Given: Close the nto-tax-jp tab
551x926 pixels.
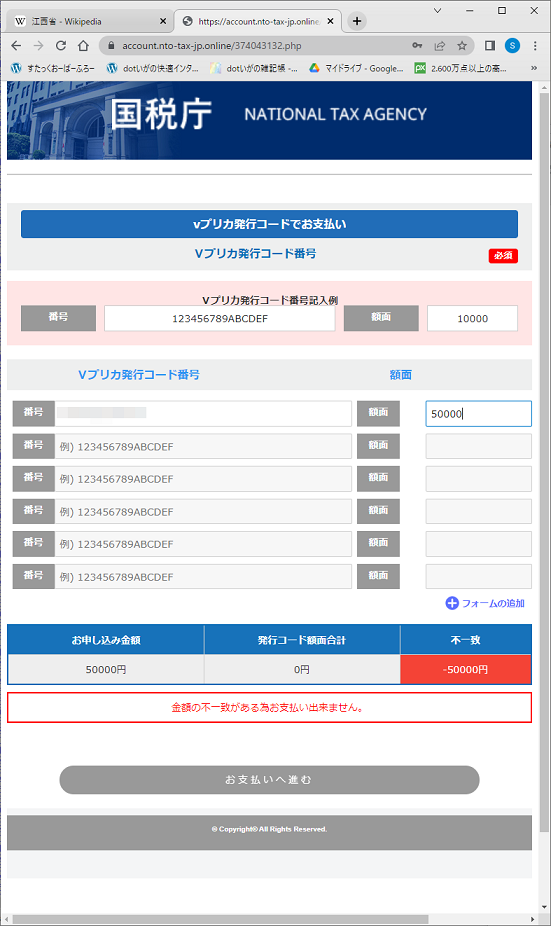Looking at the screenshot, I should [x=330, y=21].
